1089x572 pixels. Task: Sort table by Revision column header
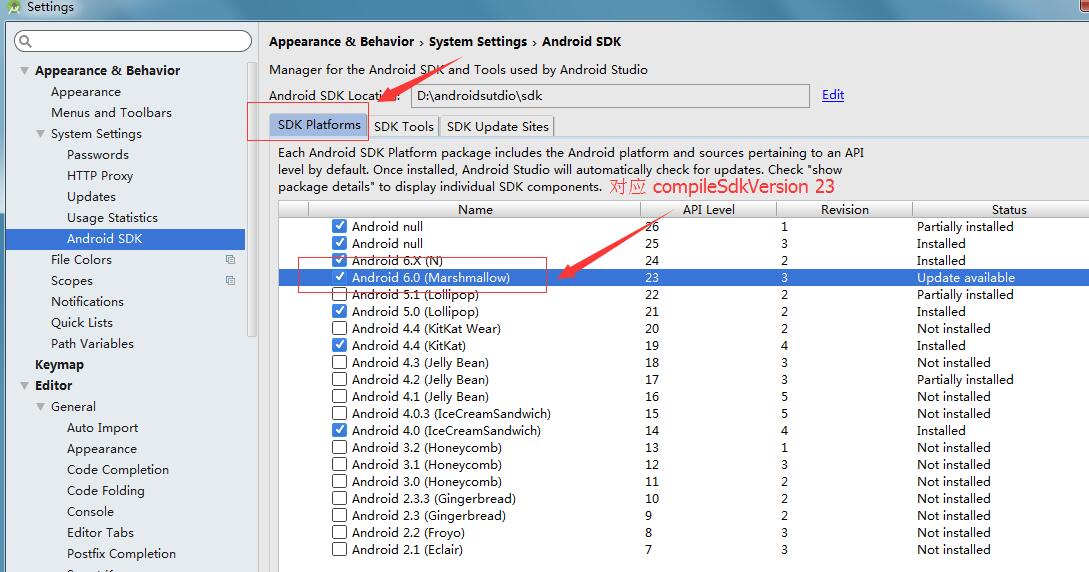pos(845,210)
